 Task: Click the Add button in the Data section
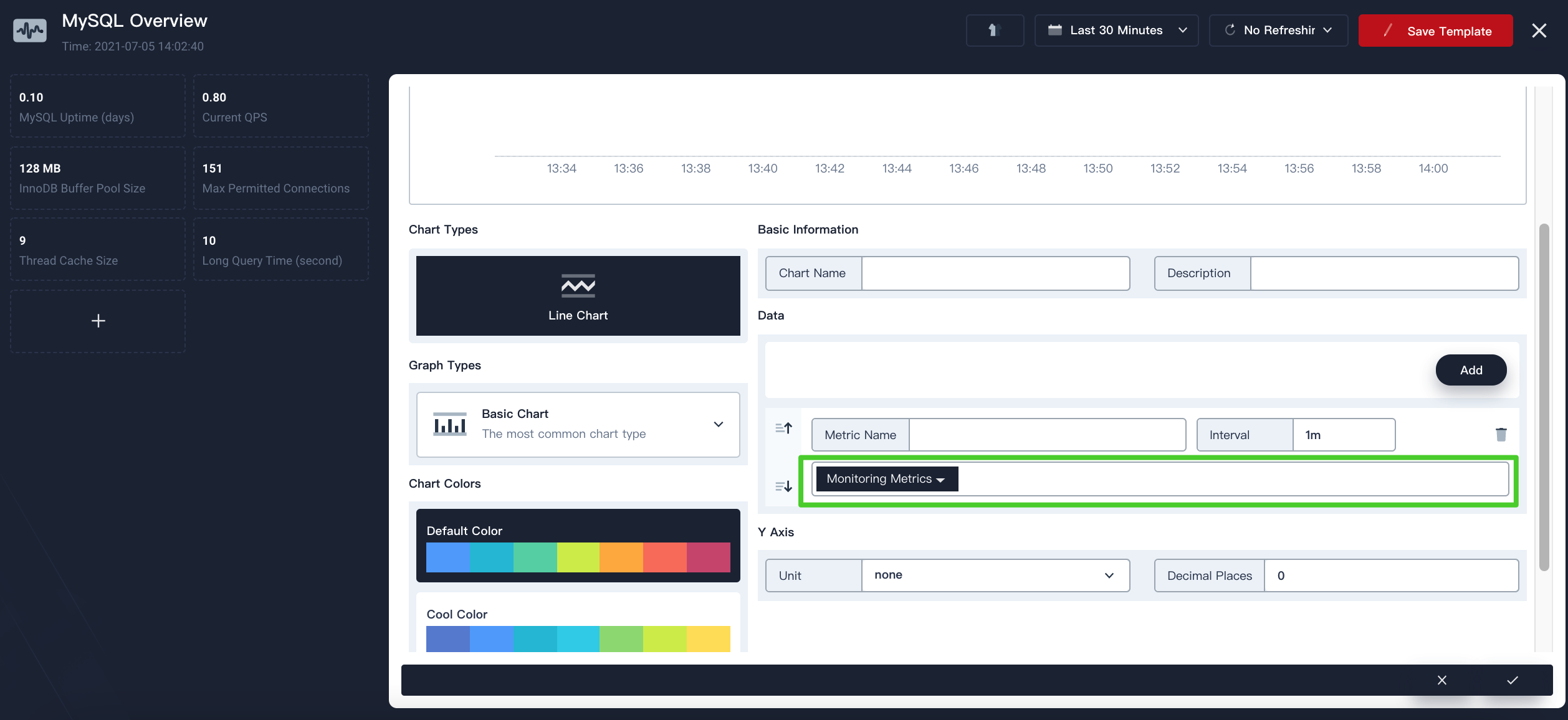click(x=1471, y=369)
